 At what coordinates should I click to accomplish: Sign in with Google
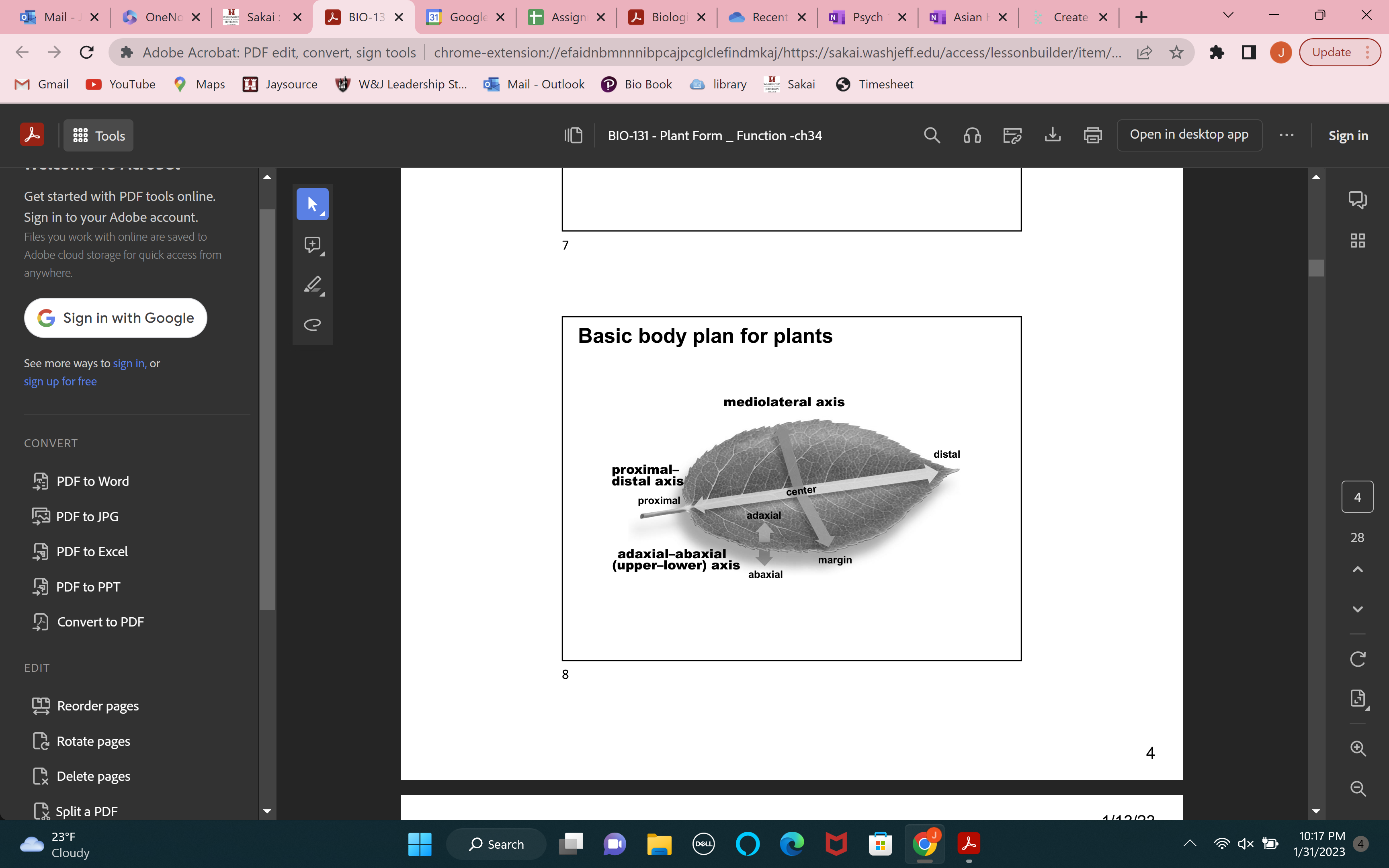pyautogui.click(x=115, y=317)
